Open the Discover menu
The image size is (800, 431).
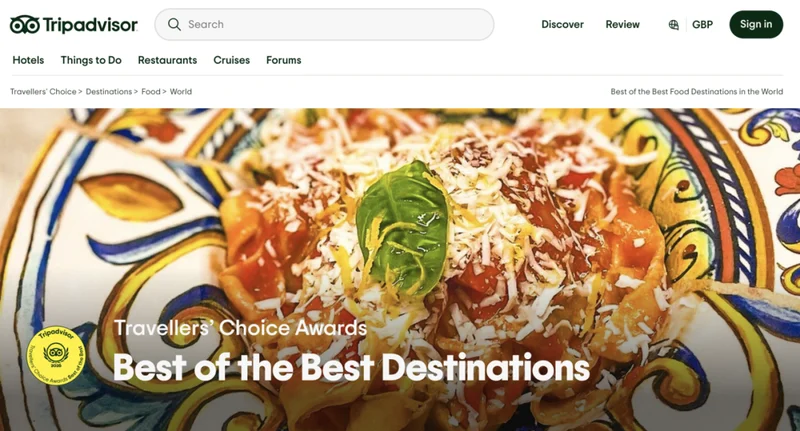point(562,24)
